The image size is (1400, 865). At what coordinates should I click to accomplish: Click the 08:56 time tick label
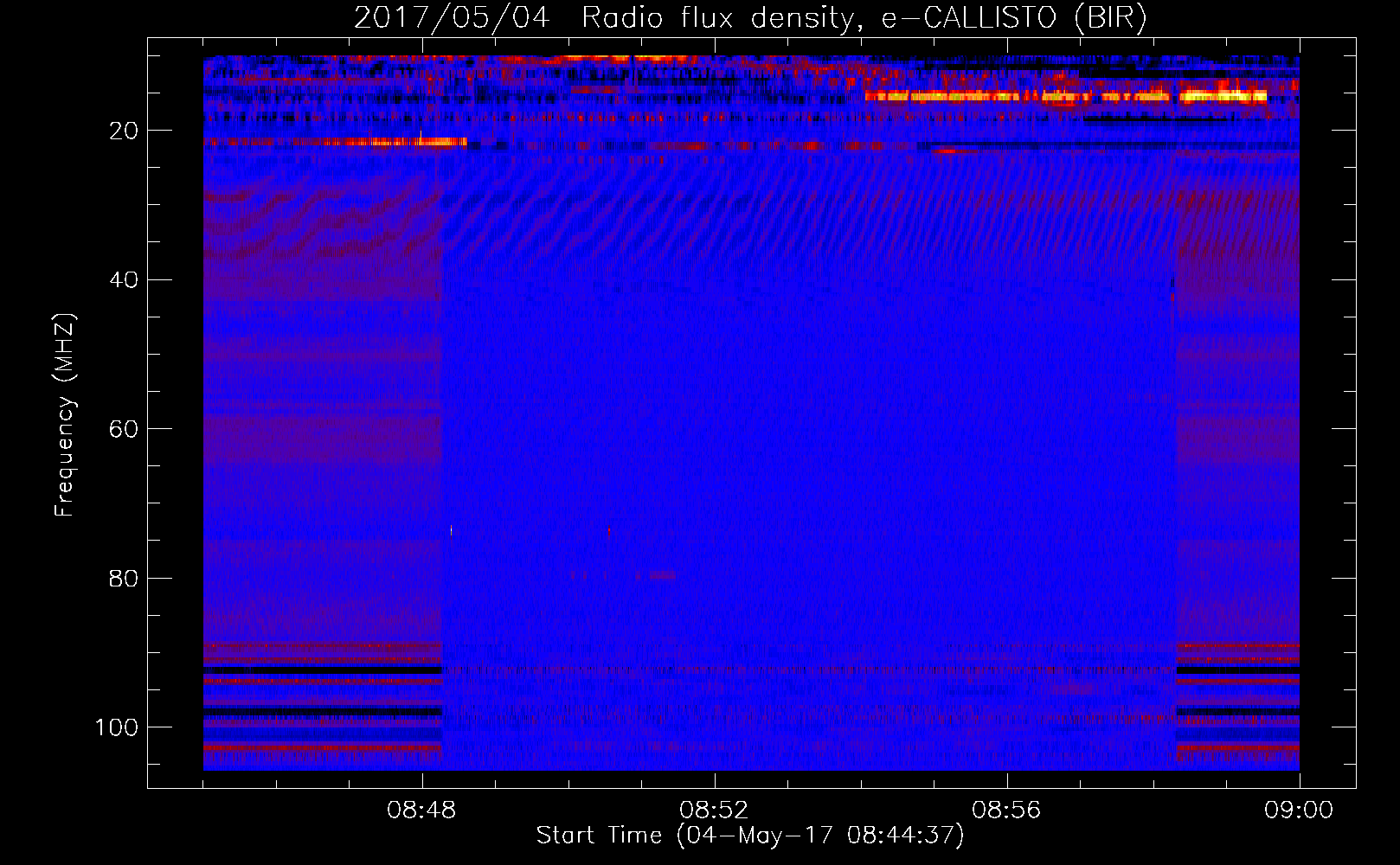click(1006, 811)
